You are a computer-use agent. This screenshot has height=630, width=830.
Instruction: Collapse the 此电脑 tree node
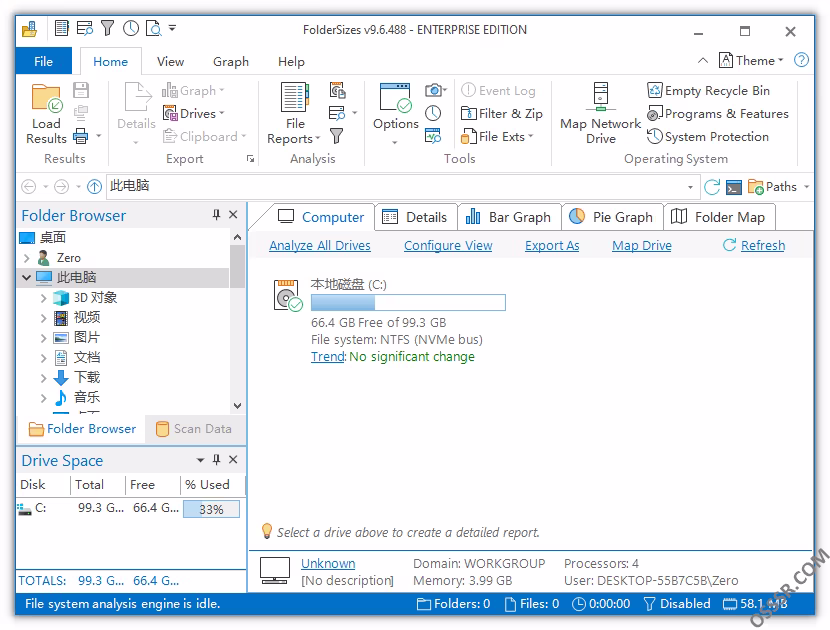coord(26,277)
